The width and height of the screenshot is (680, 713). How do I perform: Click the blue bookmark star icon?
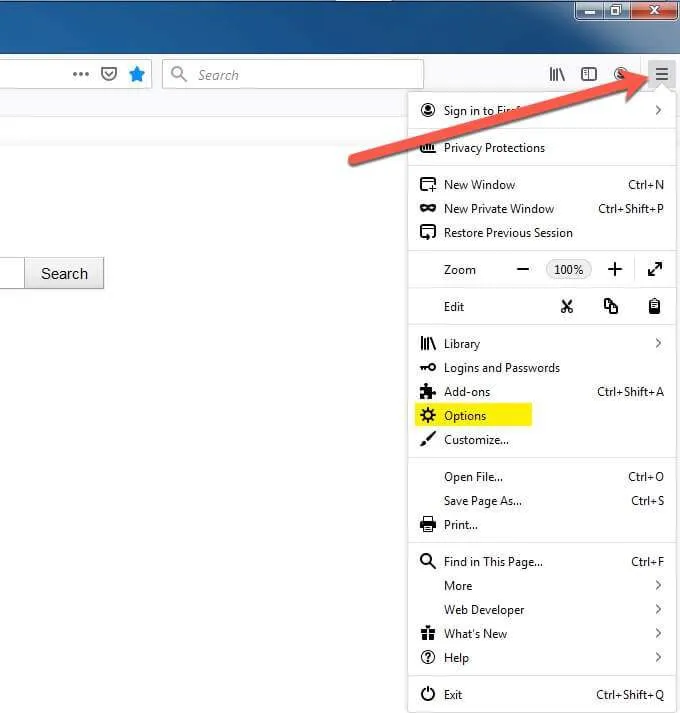point(136,74)
